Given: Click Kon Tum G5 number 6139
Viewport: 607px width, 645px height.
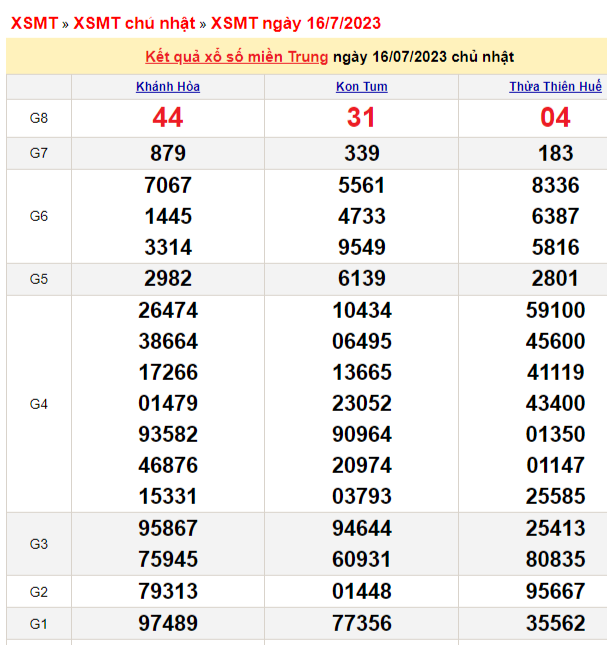Looking at the screenshot, I should [361, 279].
